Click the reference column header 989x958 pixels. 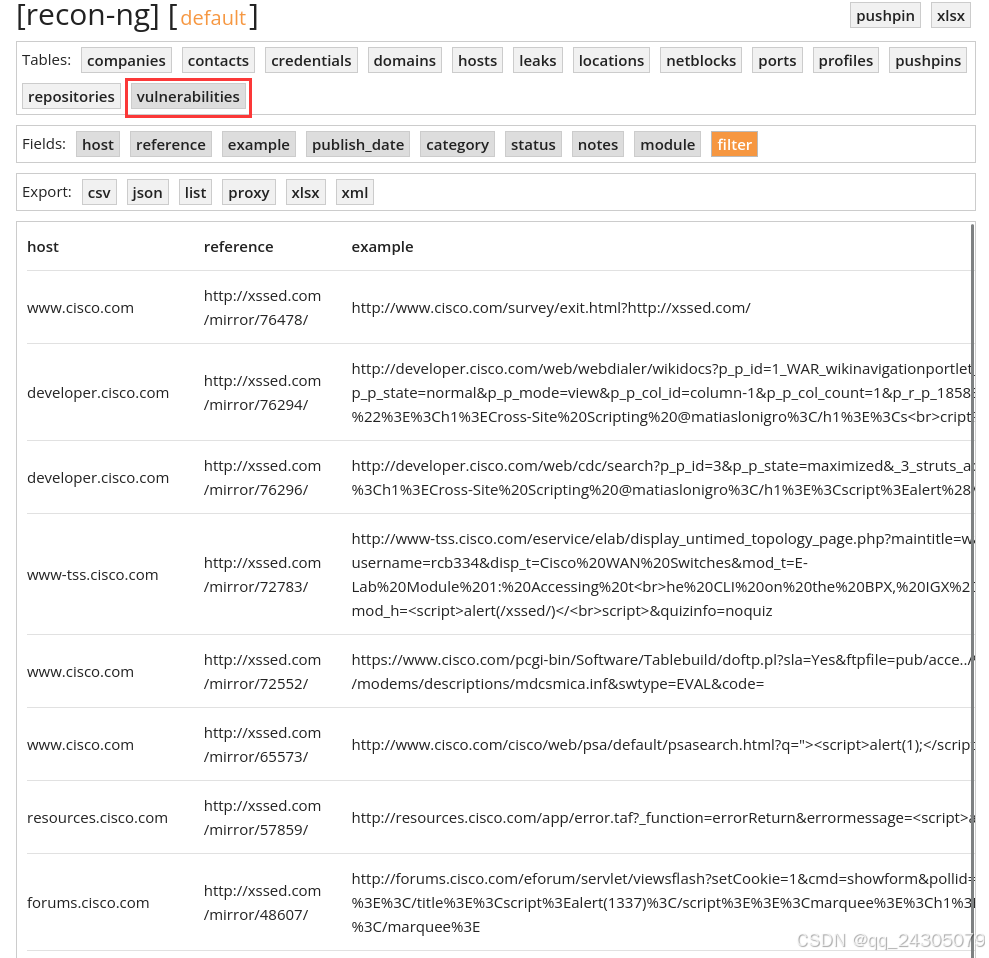(238, 247)
